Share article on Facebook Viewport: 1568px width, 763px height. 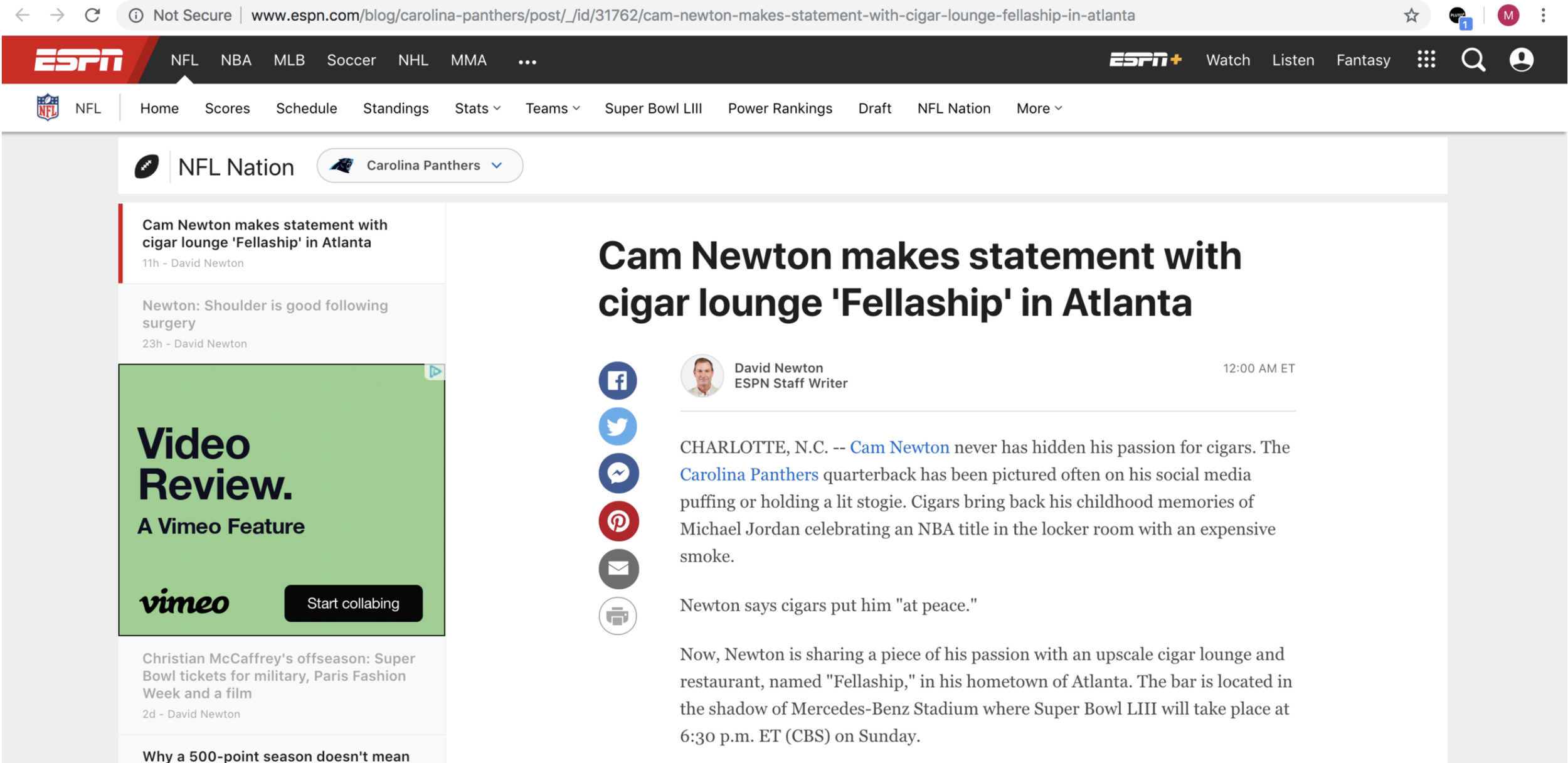click(x=618, y=380)
